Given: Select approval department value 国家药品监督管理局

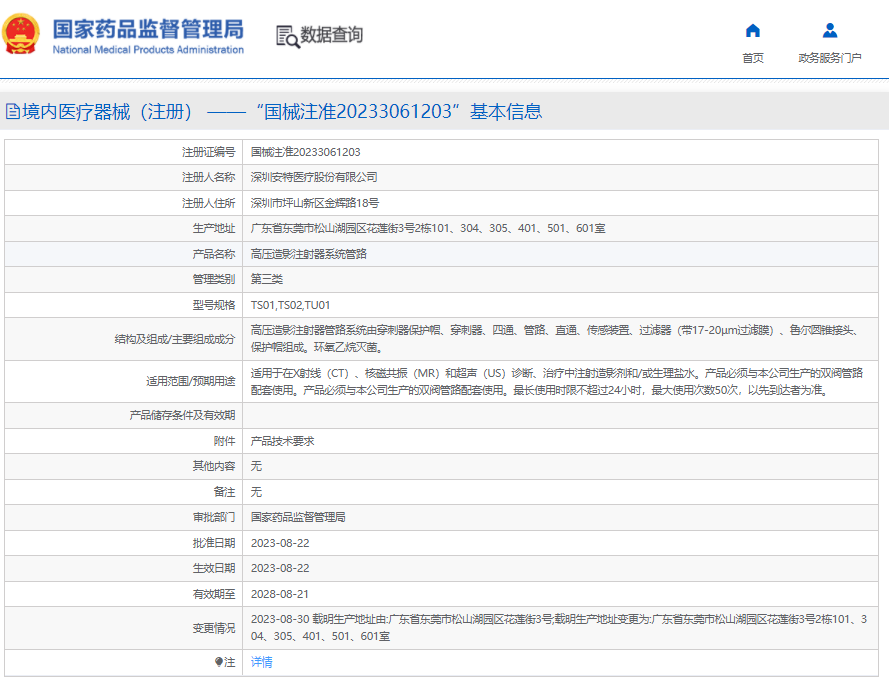Looking at the screenshot, I should point(298,517).
